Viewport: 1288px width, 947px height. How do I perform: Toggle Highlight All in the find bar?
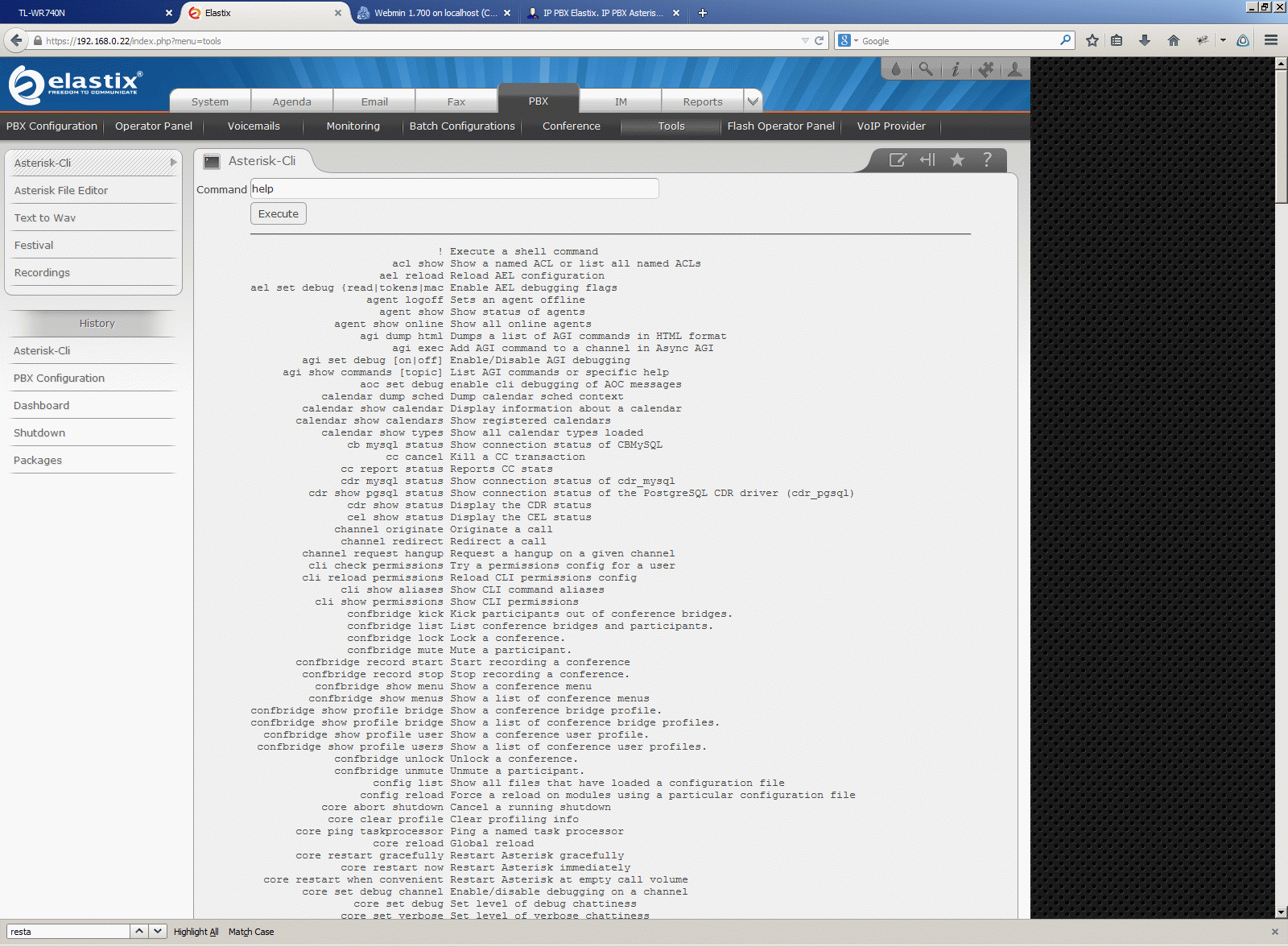(196, 932)
